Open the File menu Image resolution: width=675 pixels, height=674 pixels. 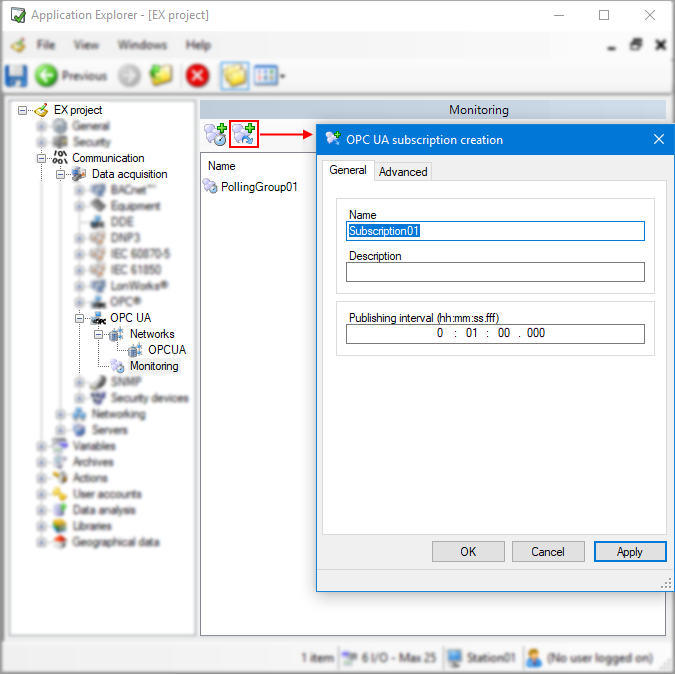[x=46, y=45]
